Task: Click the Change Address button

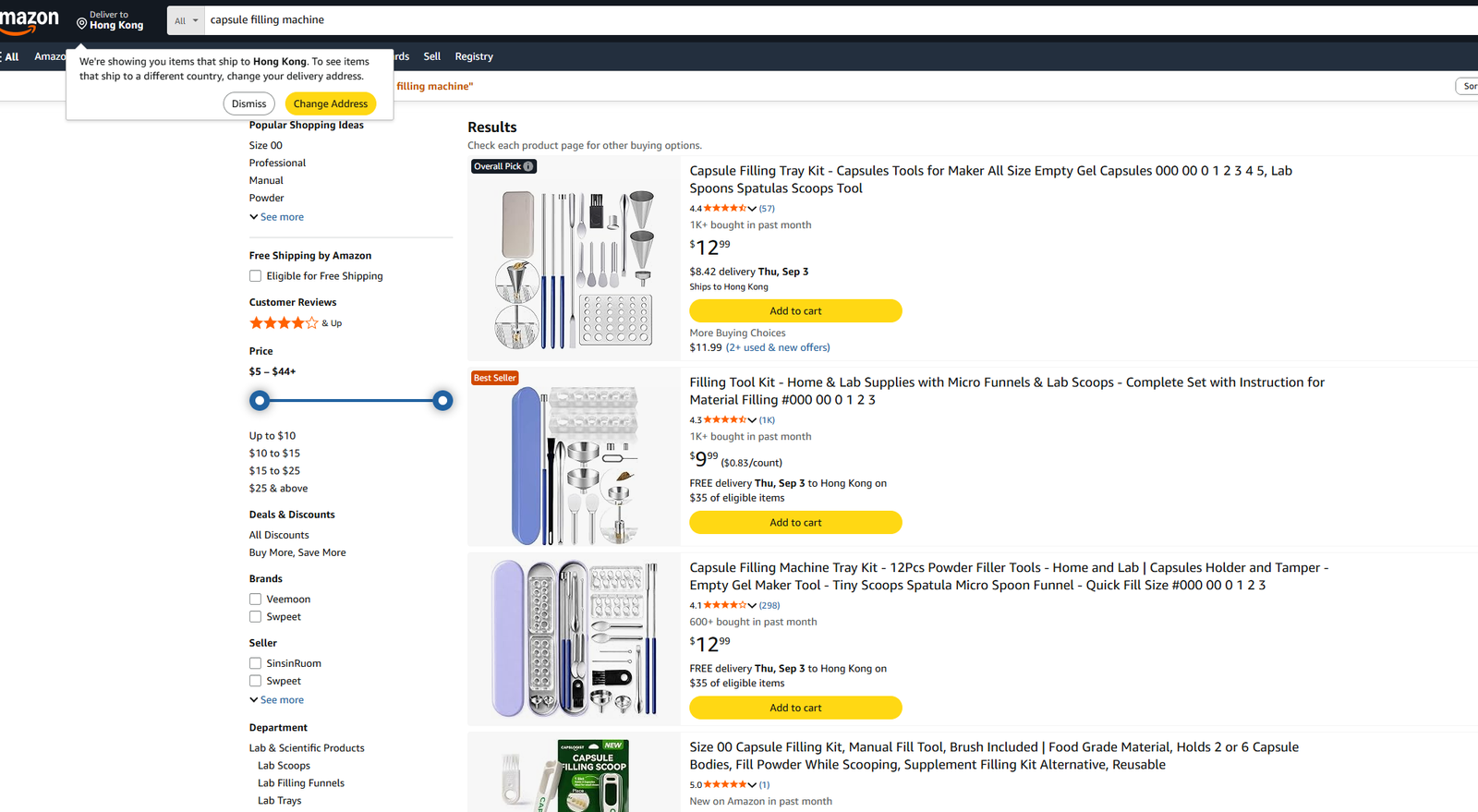Action: click(331, 103)
